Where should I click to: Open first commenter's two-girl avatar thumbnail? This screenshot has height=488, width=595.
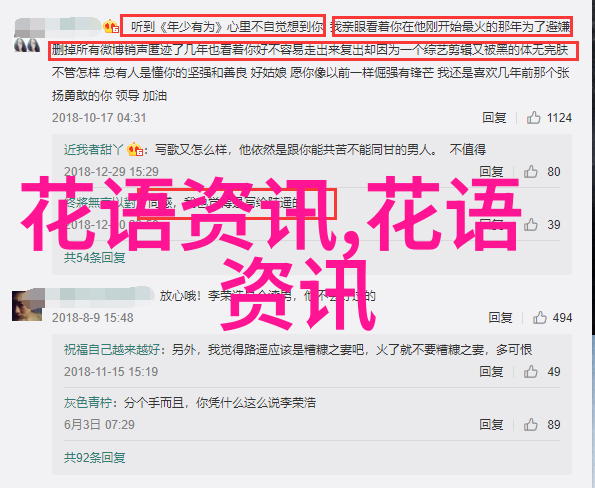[x=27, y=45]
